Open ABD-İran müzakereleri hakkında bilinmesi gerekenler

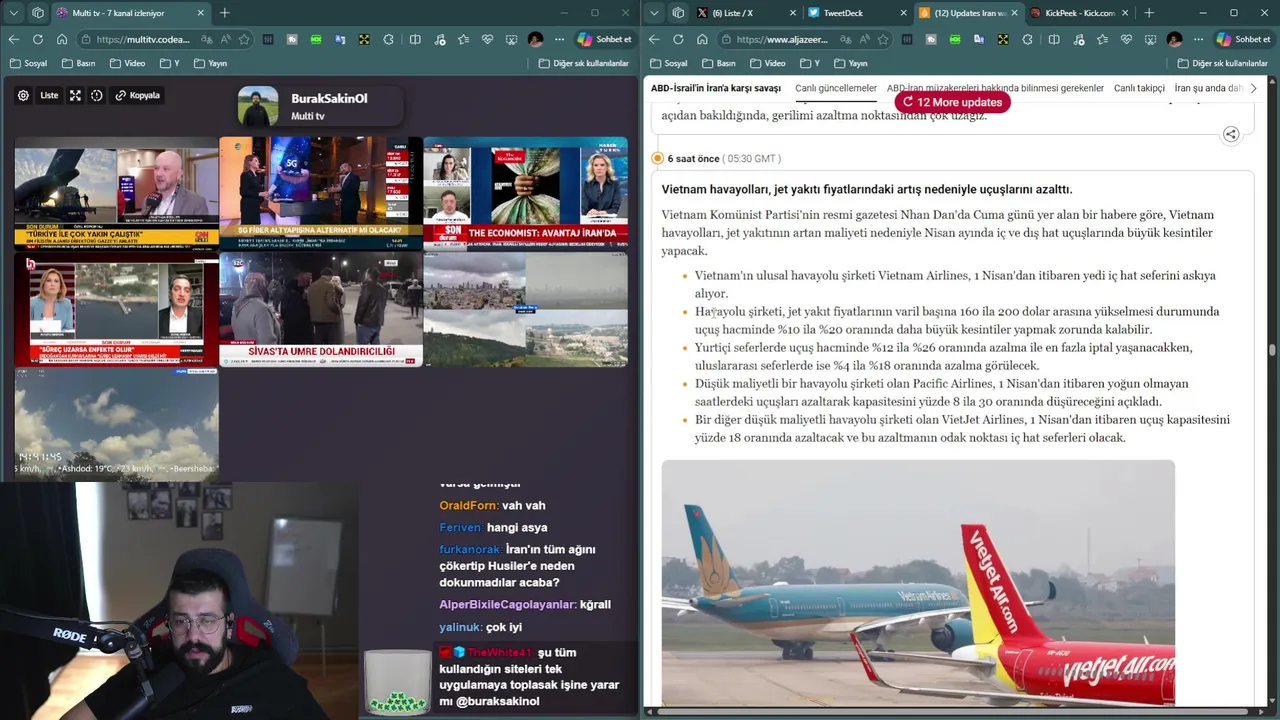pos(995,88)
